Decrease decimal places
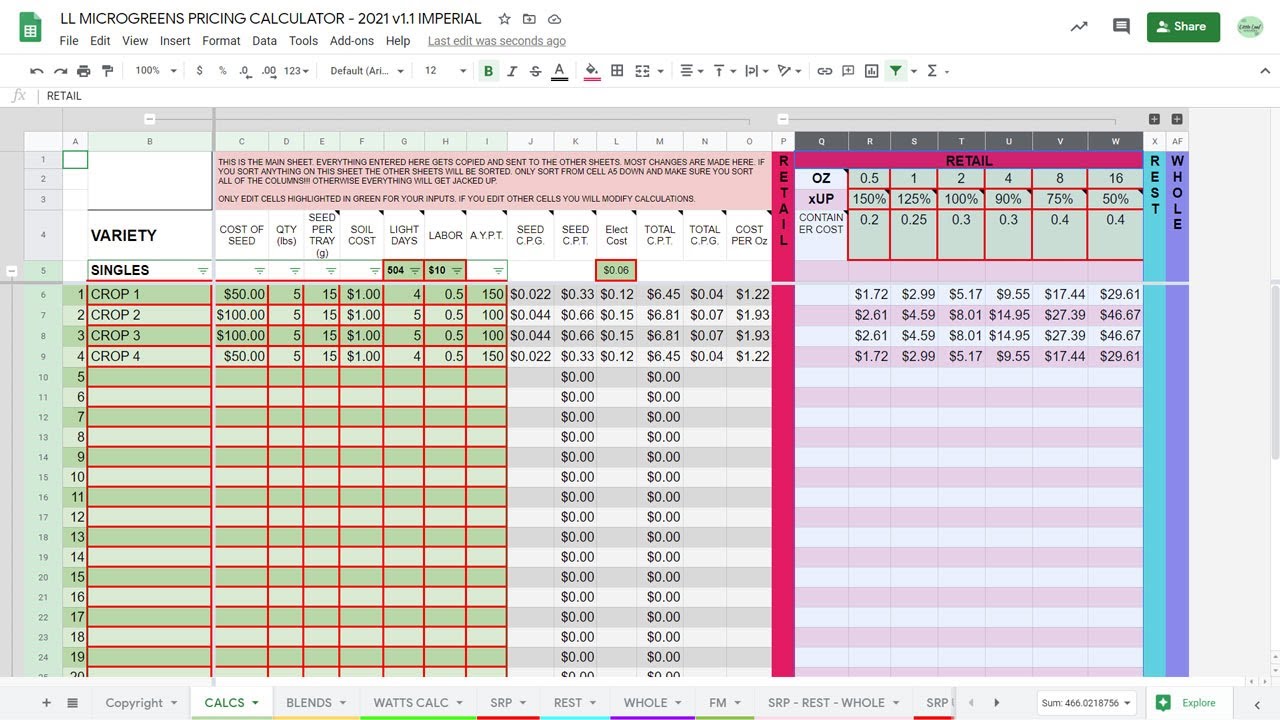 coord(245,71)
